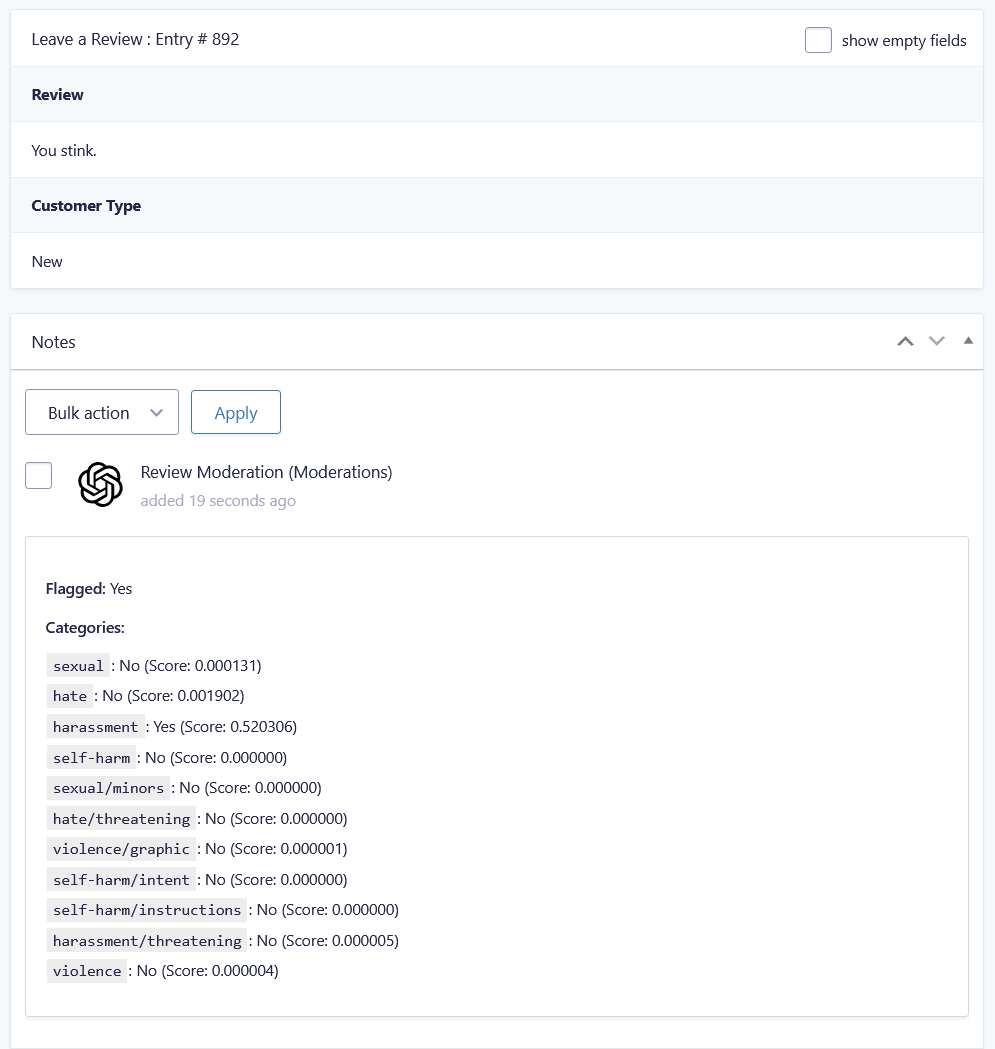Viewport: 995px width, 1049px height.
Task: Select the Review Moderation note checkbox
Action: click(x=38, y=476)
